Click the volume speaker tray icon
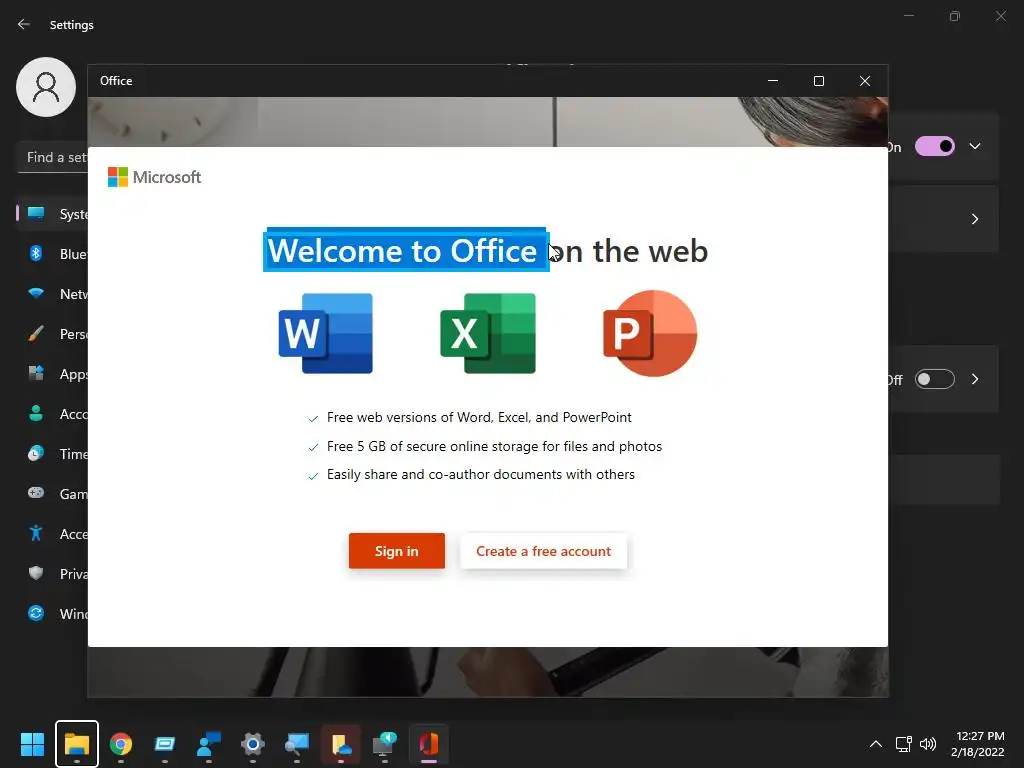The image size is (1024, 768). point(927,744)
